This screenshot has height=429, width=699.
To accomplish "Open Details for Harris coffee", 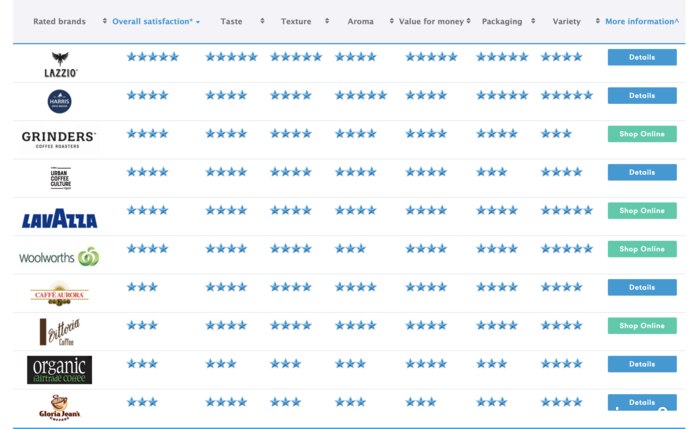I will [x=642, y=95].
